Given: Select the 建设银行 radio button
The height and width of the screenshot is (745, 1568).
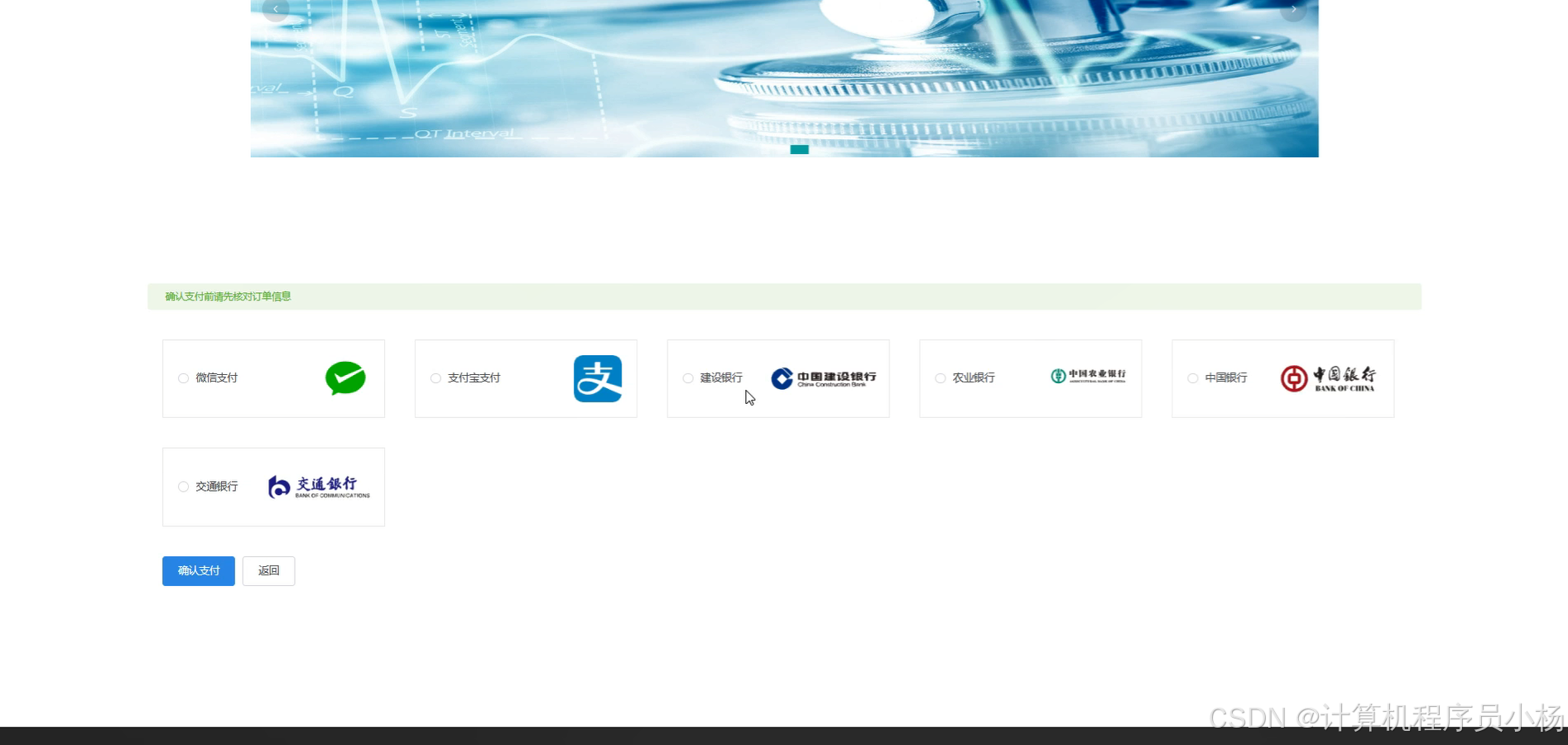Looking at the screenshot, I should coord(688,378).
